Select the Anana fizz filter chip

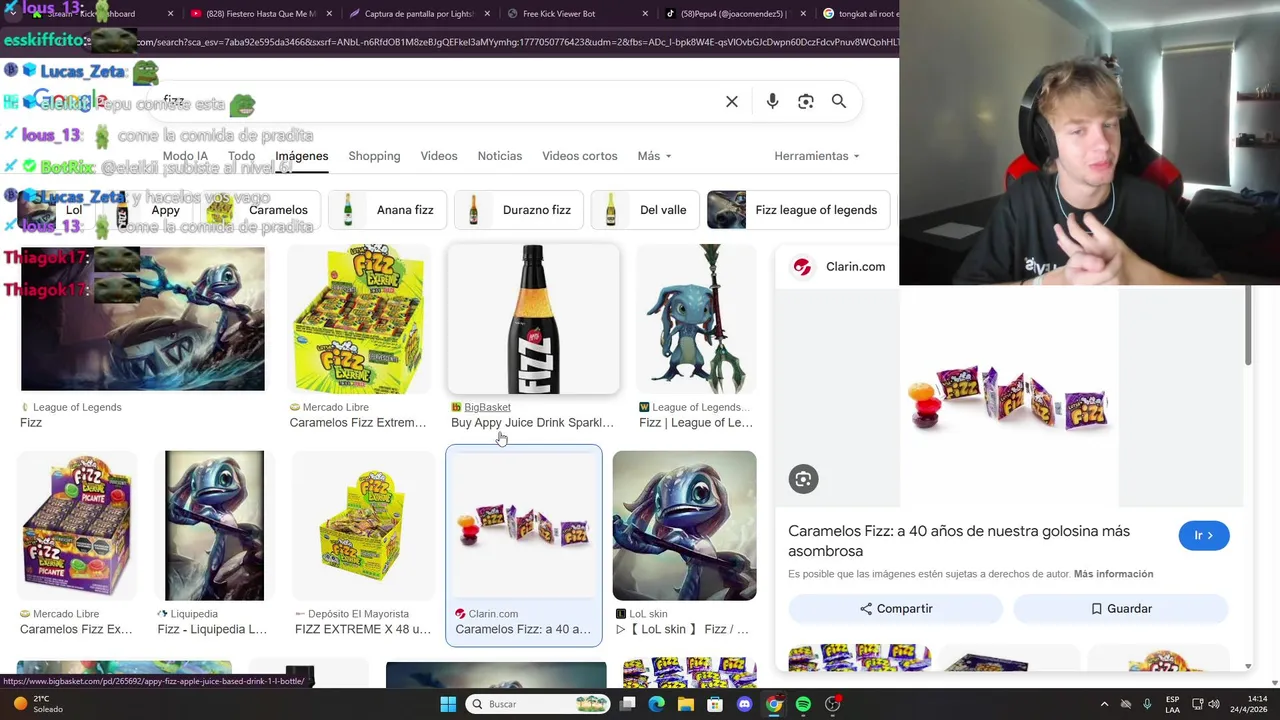[387, 210]
